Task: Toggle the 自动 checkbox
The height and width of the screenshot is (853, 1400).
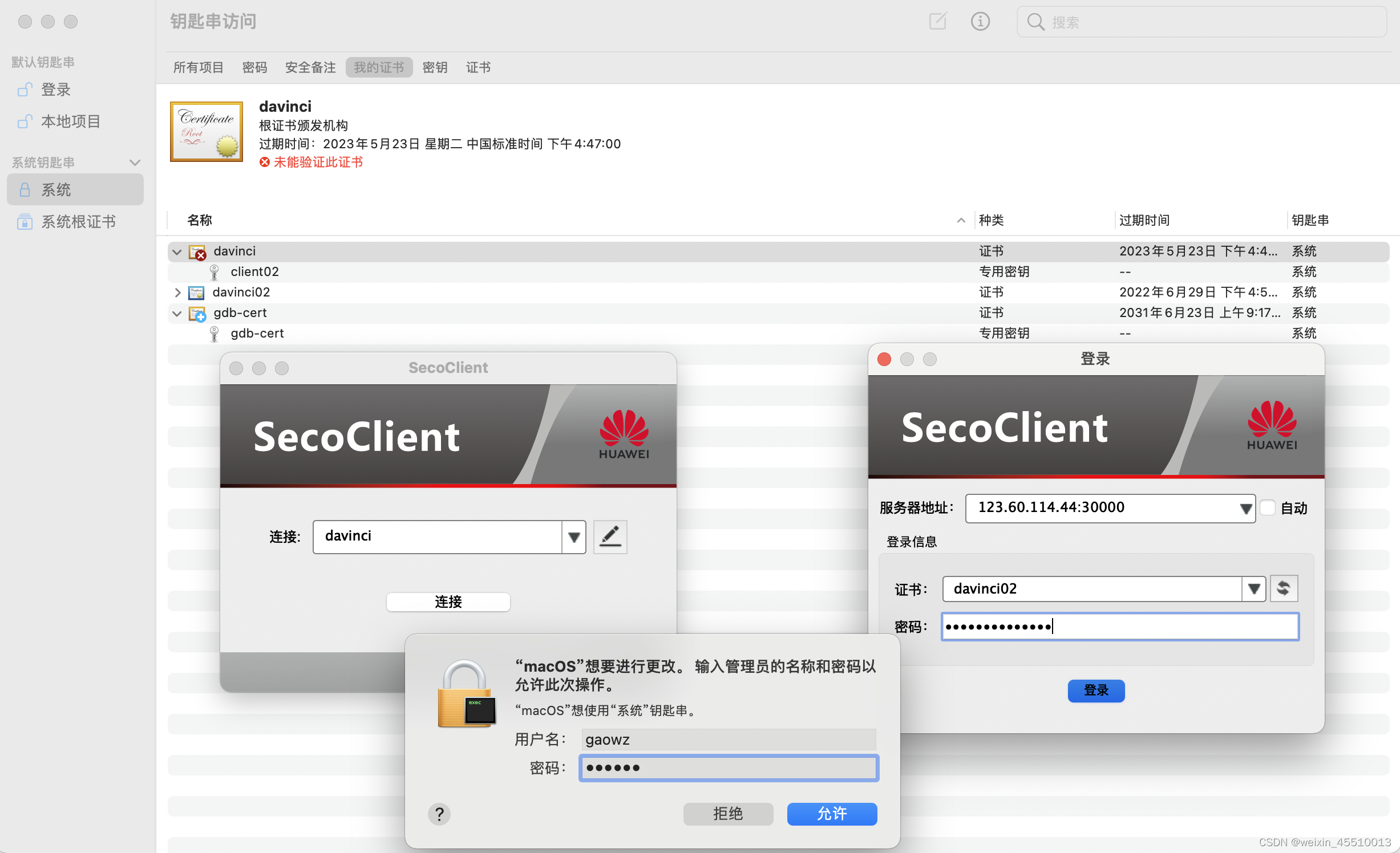Action: coord(1268,507)
